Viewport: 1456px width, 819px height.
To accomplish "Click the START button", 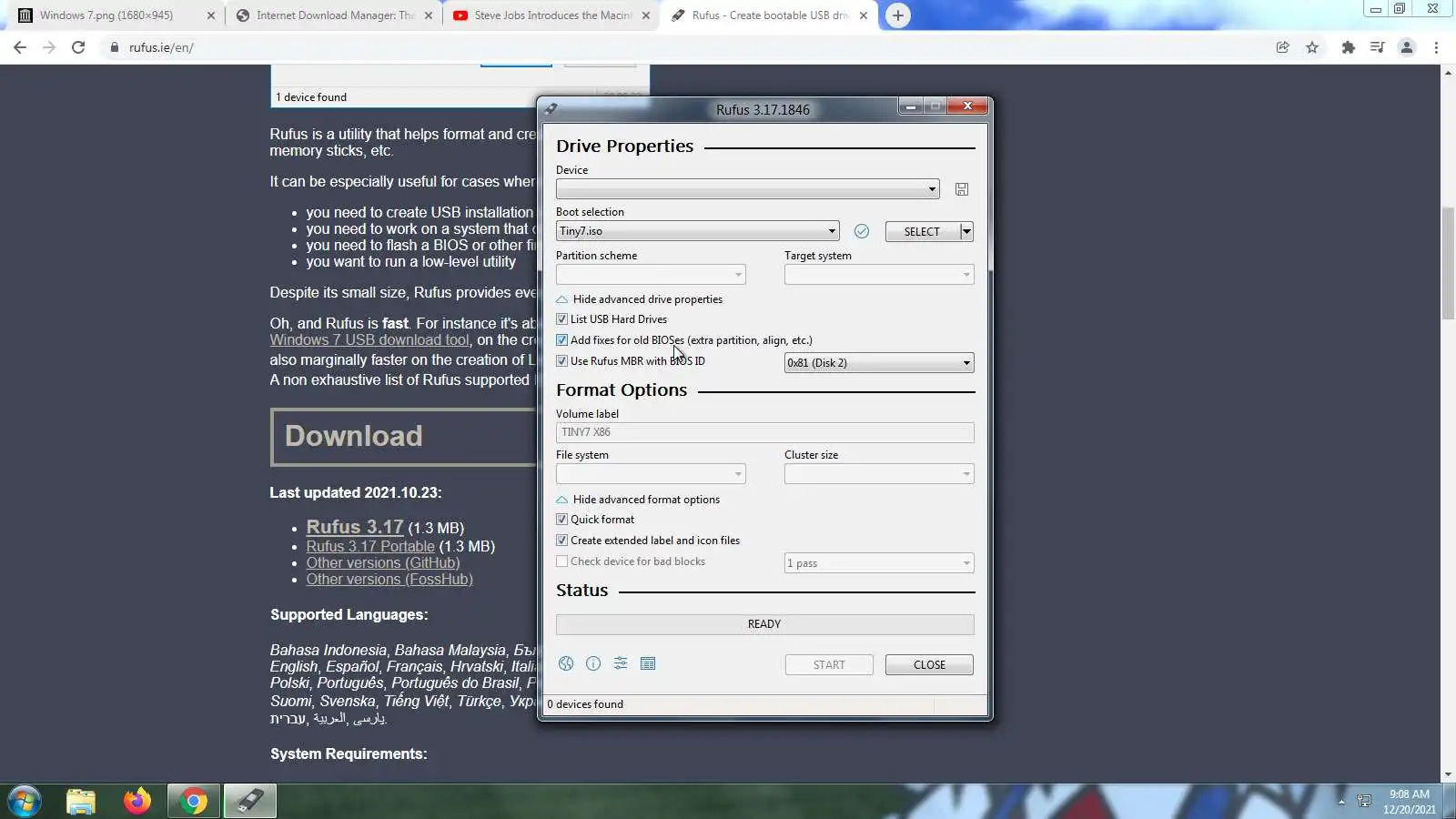I will 829,665.
